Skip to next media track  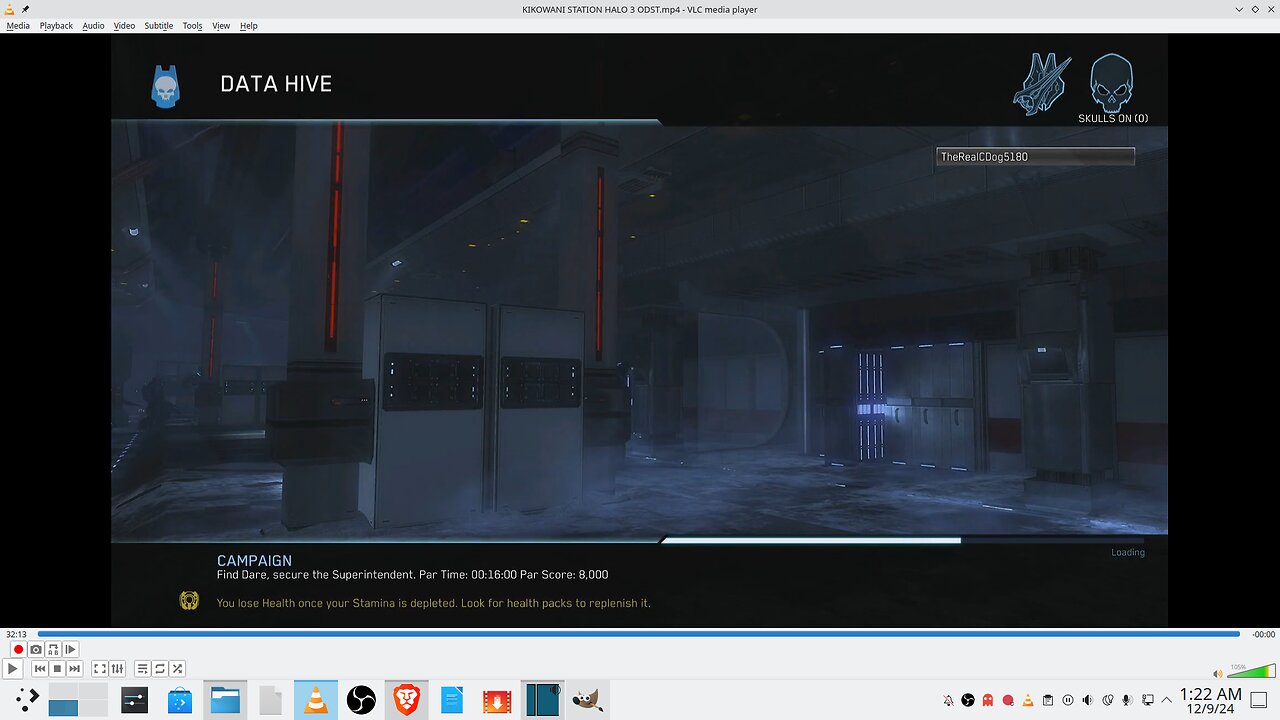coord(74,668)
